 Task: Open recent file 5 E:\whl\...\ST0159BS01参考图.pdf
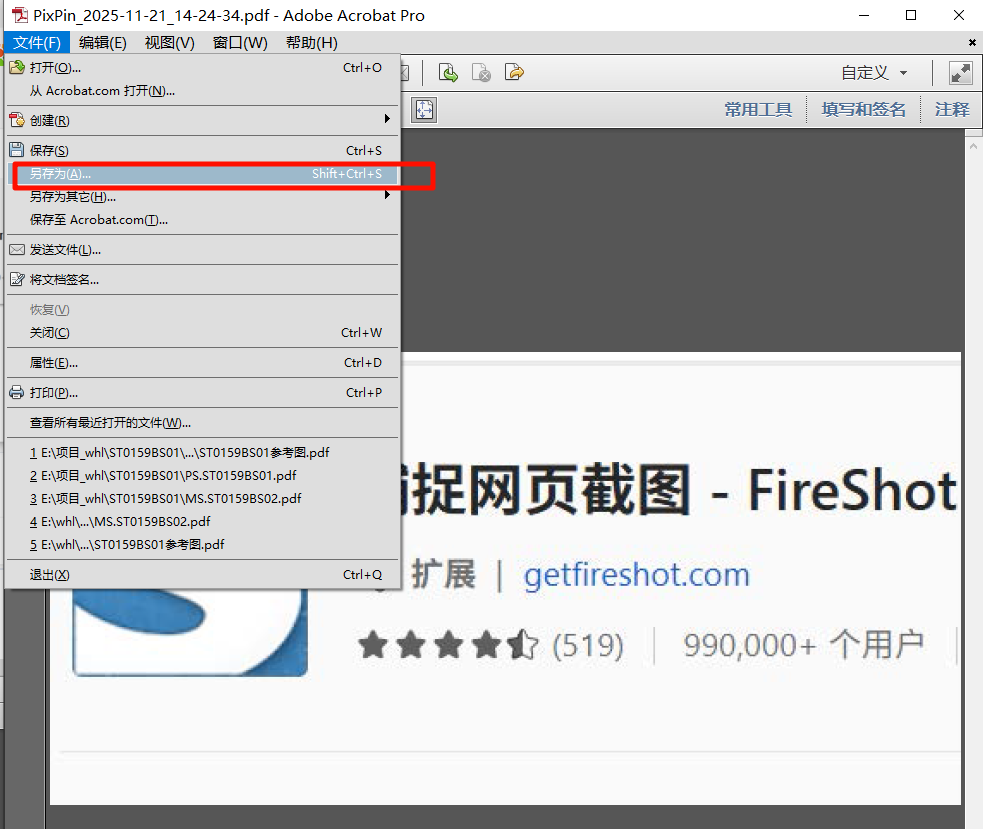coord(202,545)
